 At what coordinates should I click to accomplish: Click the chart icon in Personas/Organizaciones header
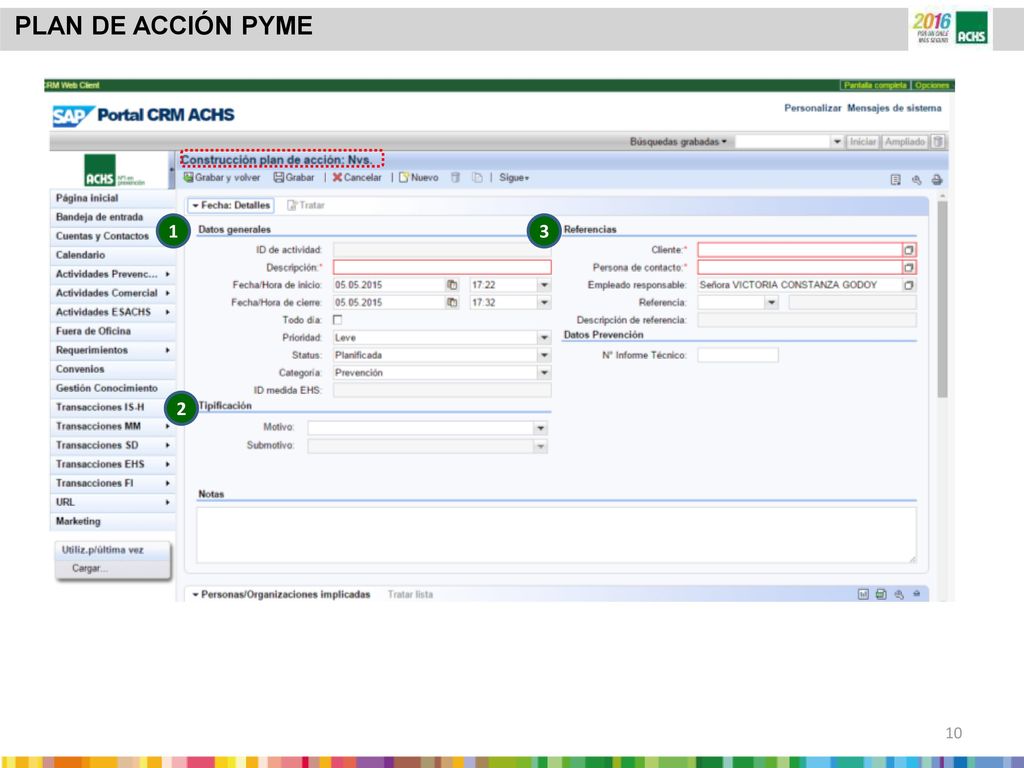tap(863, 594)
